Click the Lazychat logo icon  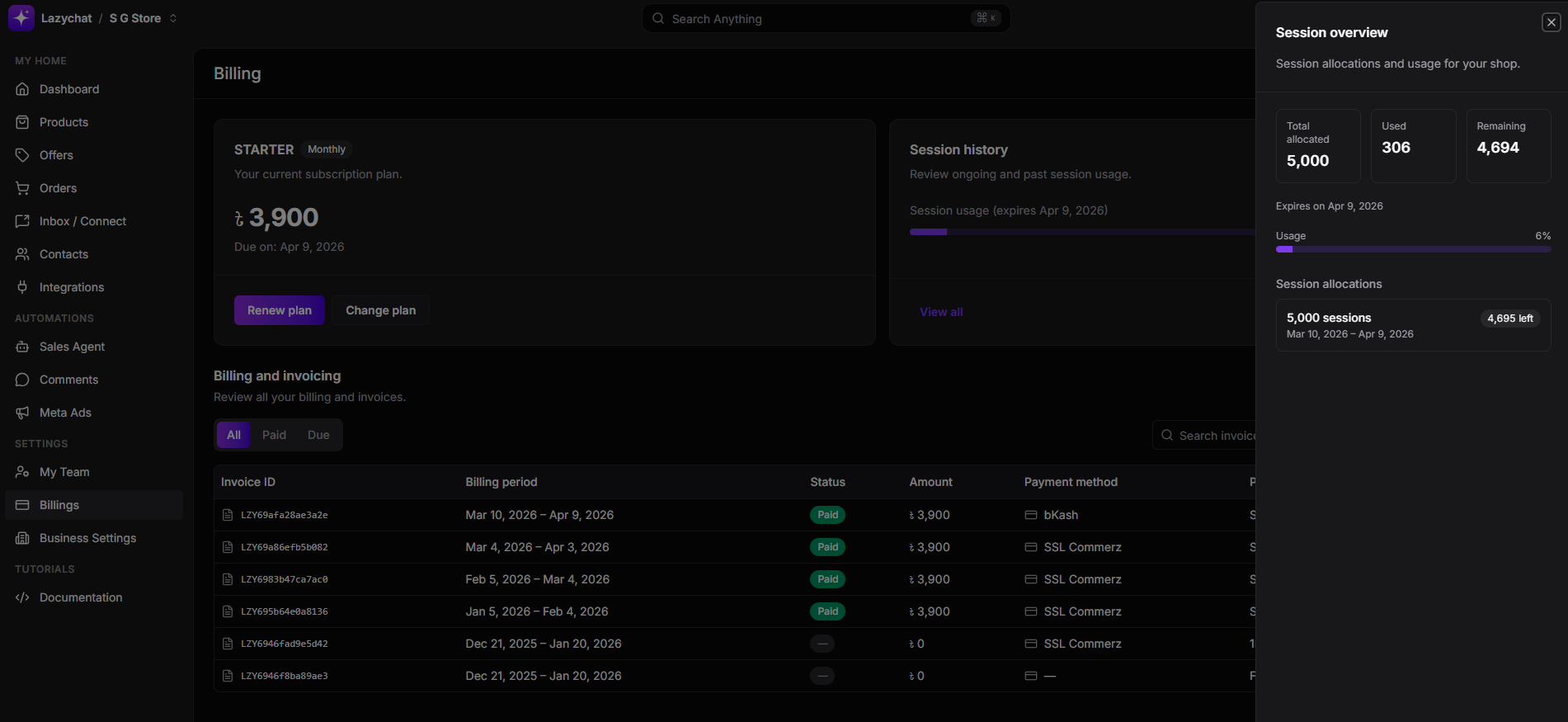[x=21, y=17]
